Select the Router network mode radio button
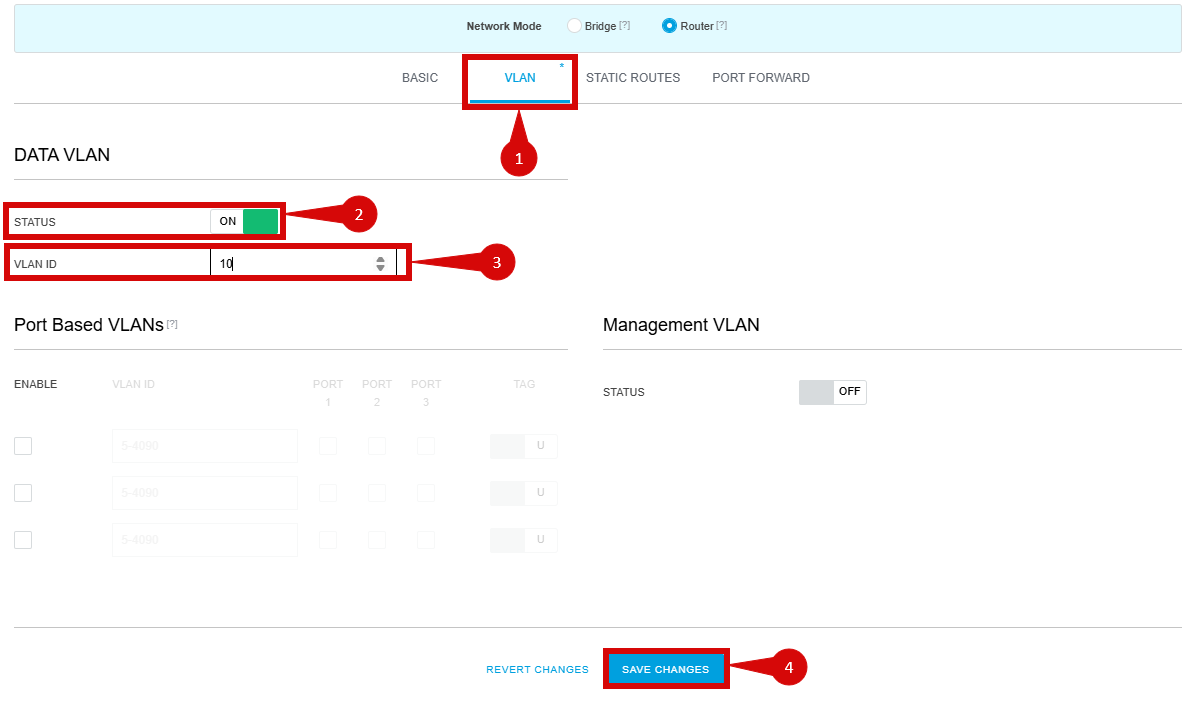 (669, 26)
